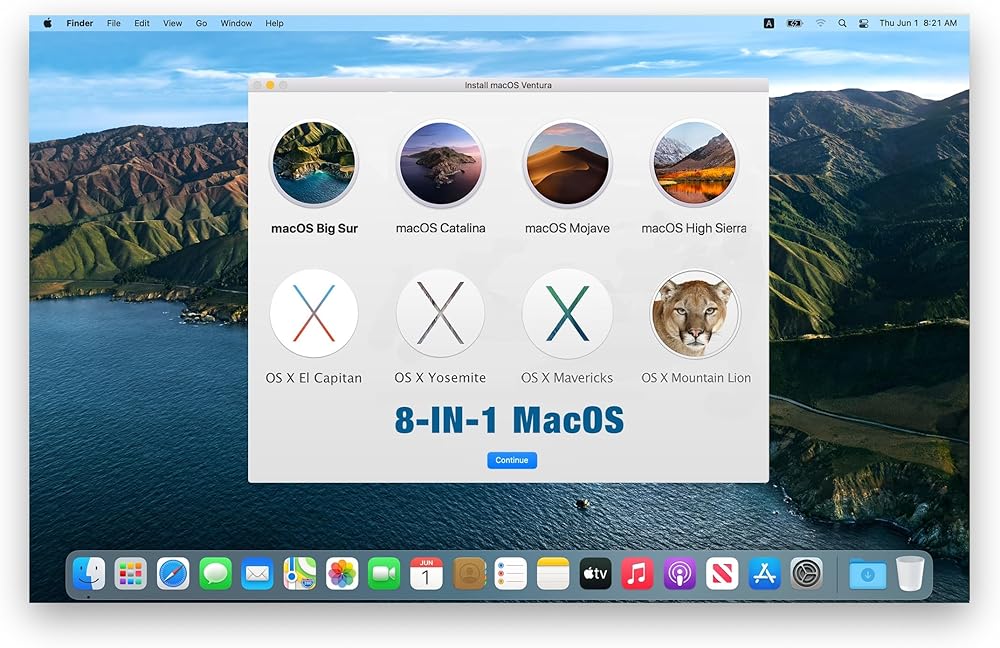The height and width of the screenshot is (648, 1000).
Task: Choose the macOS Catalina island icon
Action: (x=441, y=163)
